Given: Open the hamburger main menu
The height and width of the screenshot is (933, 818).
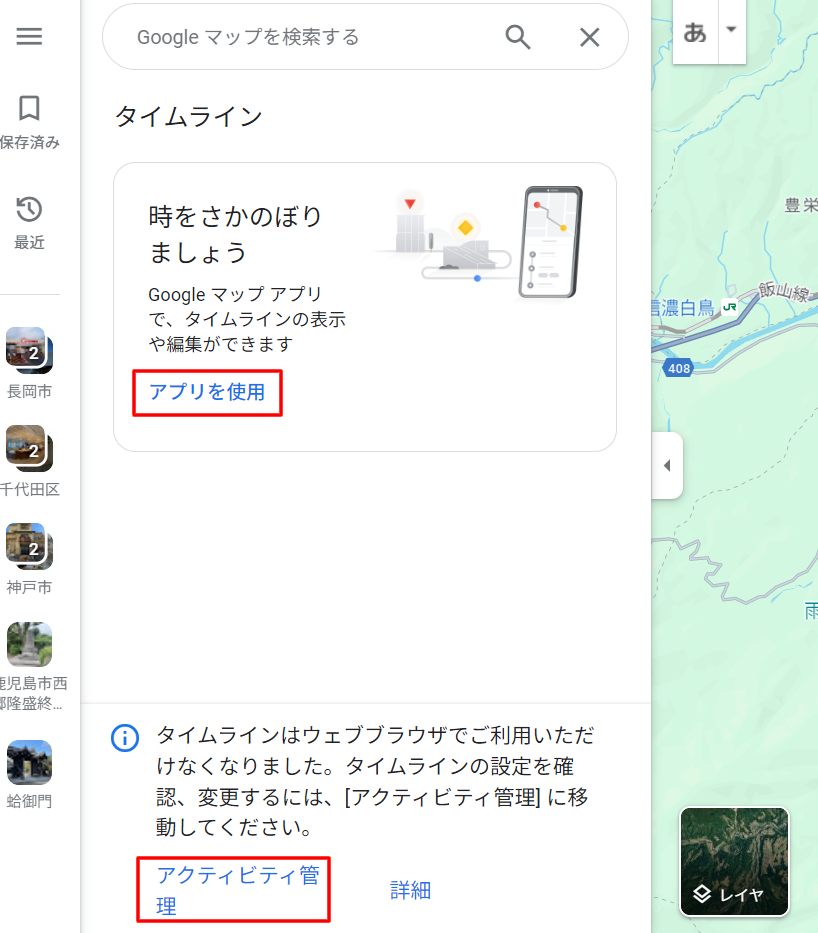Looking at the screenshot, I should [29, 37].
